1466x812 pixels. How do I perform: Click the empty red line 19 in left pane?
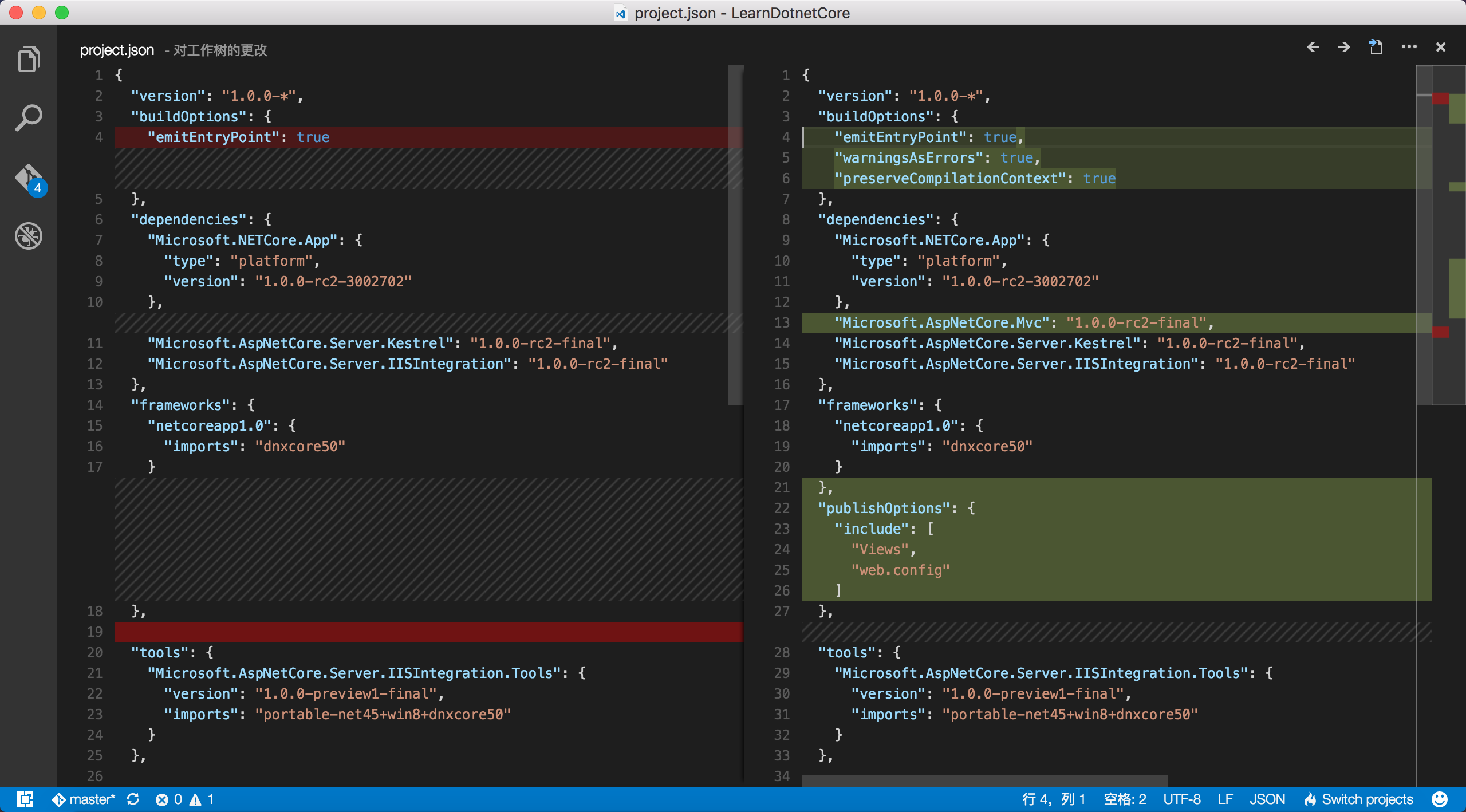(428, 632)
